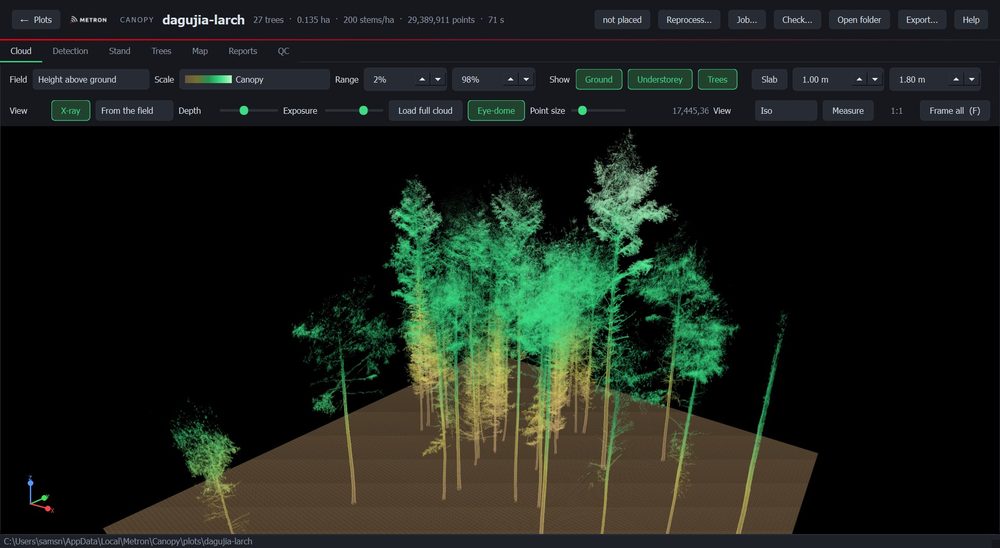
Task: Click the XYZ axis gizmo in viewport
Action: pos(40,494)
